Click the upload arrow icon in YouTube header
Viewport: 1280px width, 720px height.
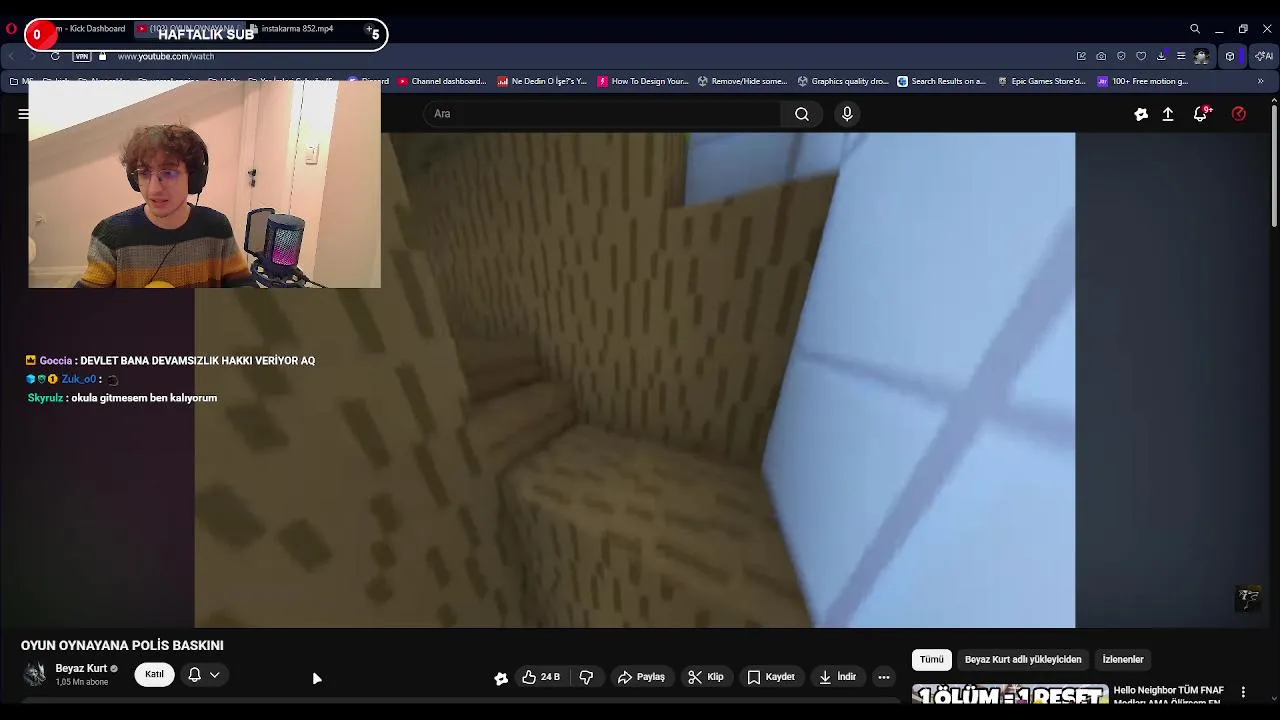[1168, 114]
